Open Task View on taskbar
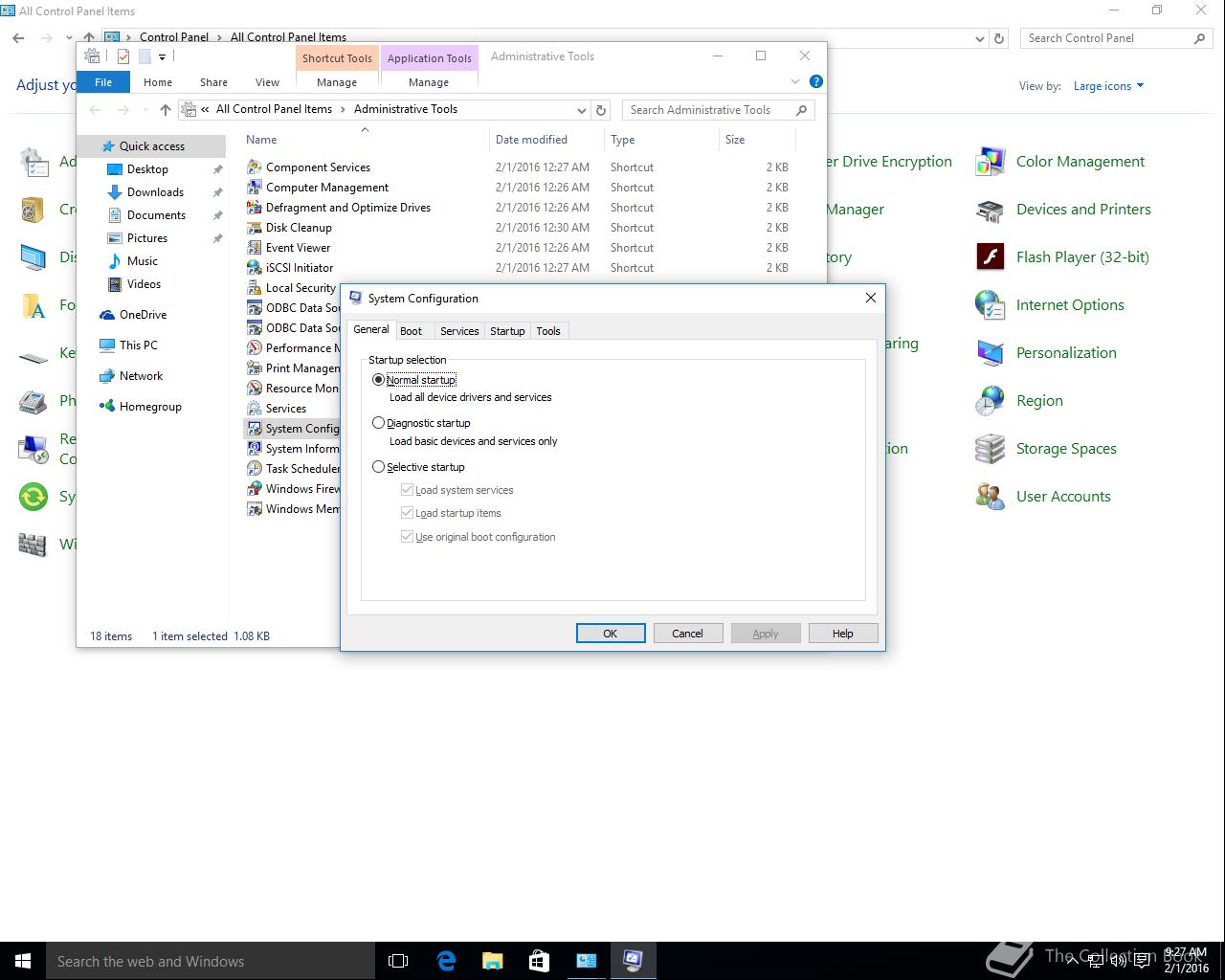The width and height of the screenshot is (1225, 980). point(398,961)
